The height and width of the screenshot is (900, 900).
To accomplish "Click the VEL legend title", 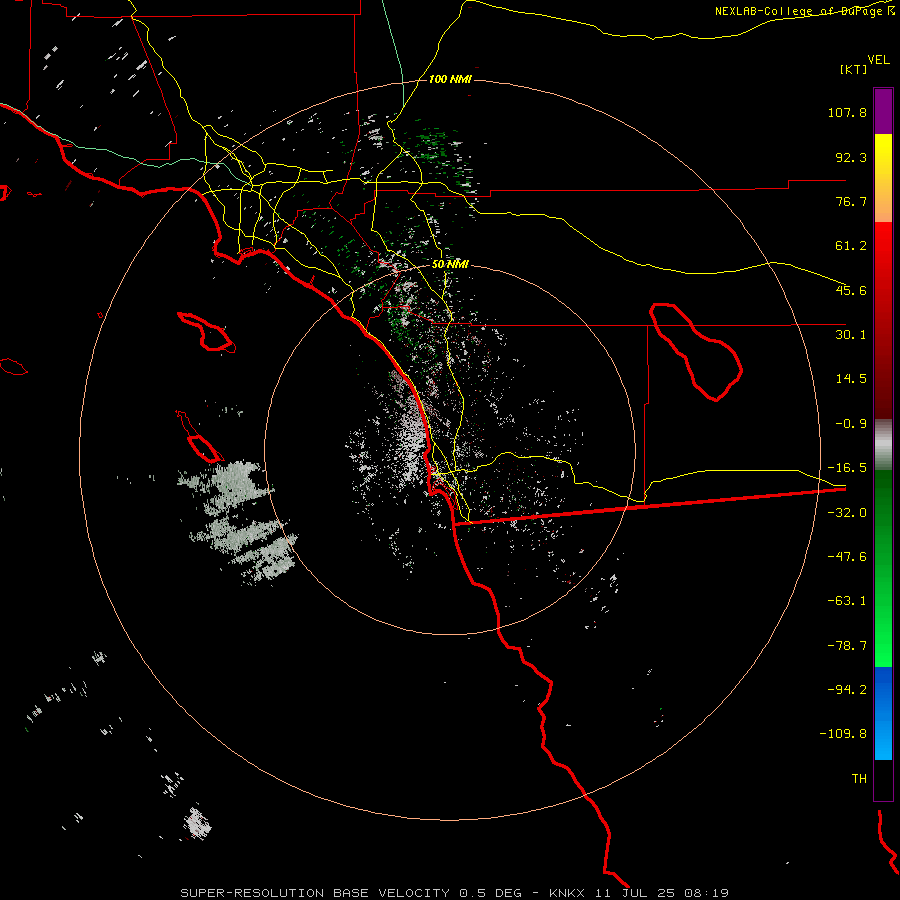I will [x=879, y=60].
